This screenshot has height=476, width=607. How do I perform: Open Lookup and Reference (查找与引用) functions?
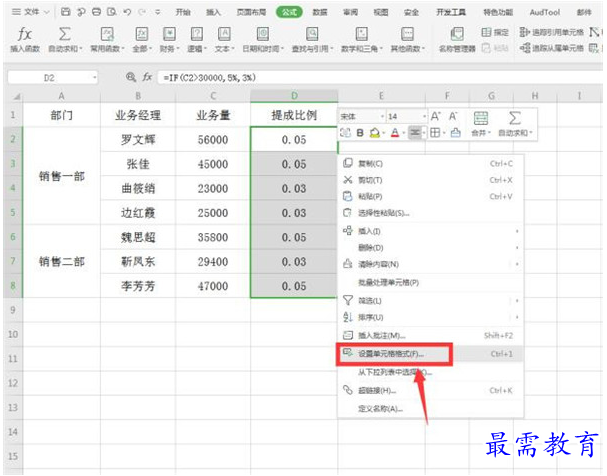(312, 39)
